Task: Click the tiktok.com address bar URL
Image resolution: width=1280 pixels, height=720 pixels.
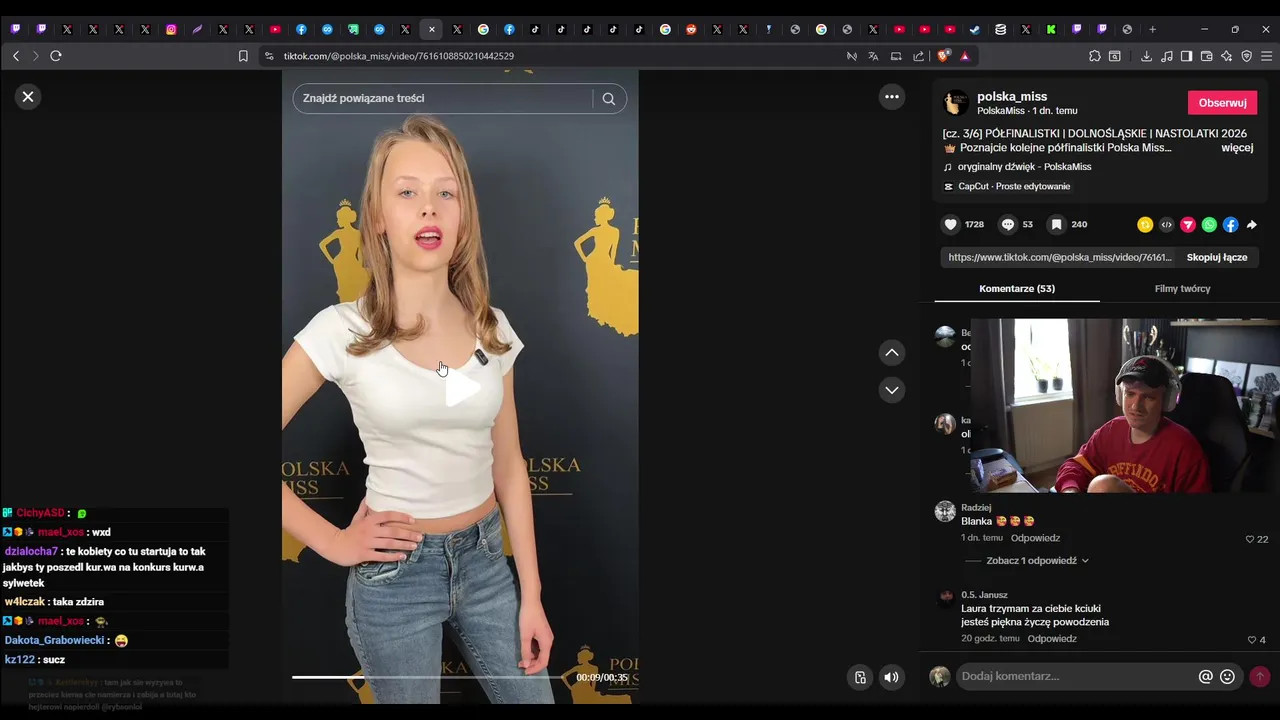Action: 398,56
